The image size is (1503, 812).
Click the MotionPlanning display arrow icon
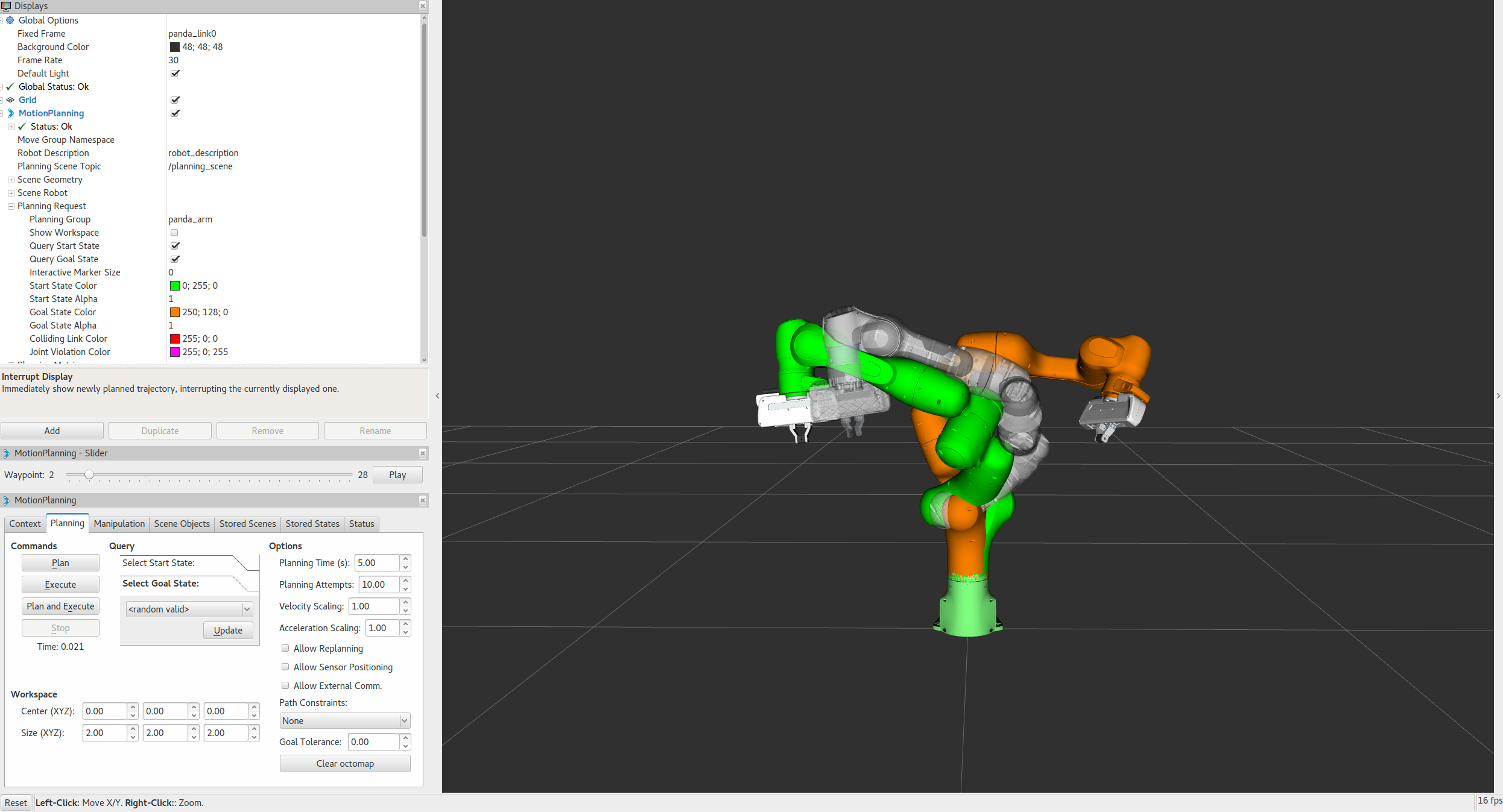click(10, 113)
